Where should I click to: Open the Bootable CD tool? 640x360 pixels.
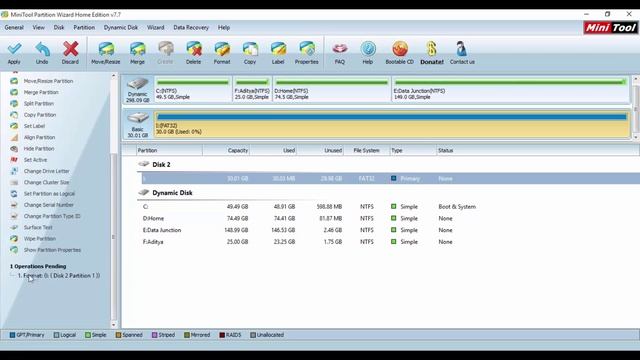(400, 49)
